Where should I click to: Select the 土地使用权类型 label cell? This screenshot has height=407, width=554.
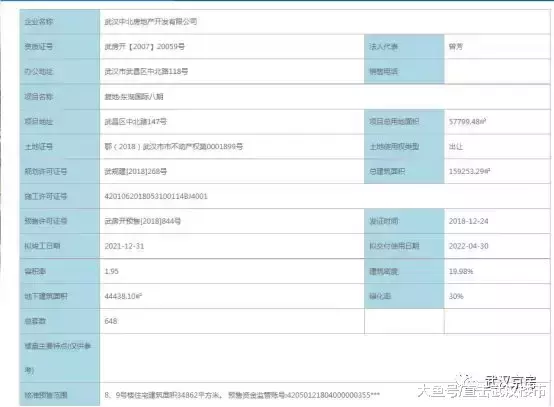pos(404,147)
